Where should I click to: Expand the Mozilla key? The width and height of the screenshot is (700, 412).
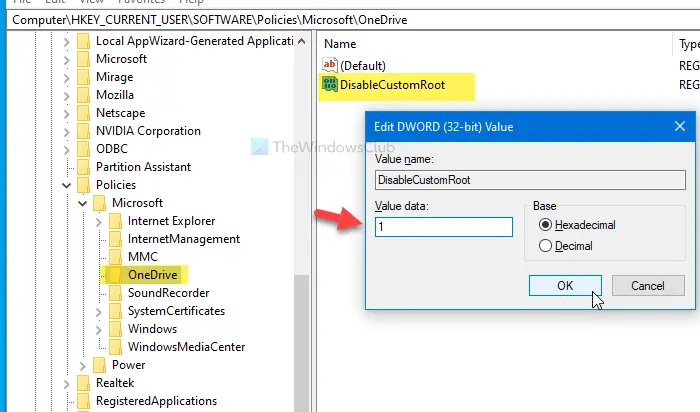click(67, 96)
